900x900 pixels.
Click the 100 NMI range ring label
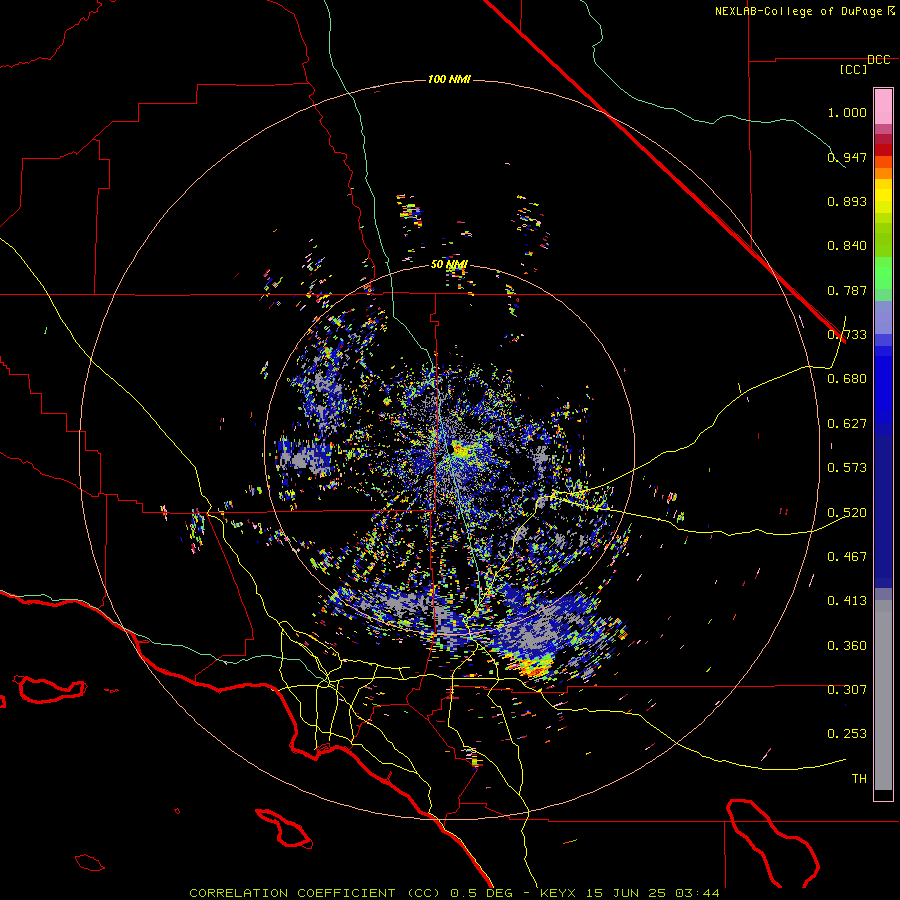[449, 79]
